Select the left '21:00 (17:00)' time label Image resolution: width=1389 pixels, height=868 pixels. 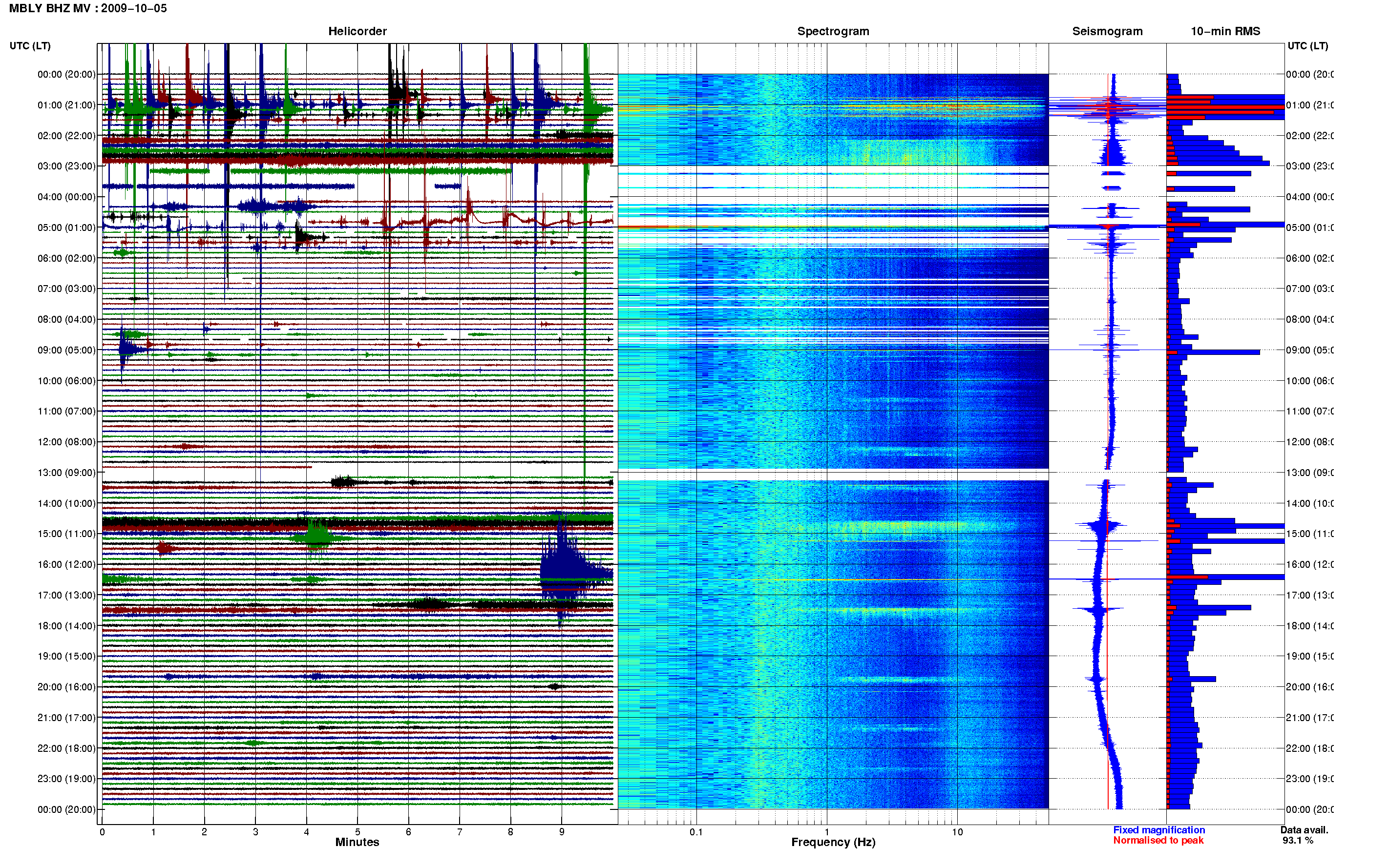pos(66,718)
